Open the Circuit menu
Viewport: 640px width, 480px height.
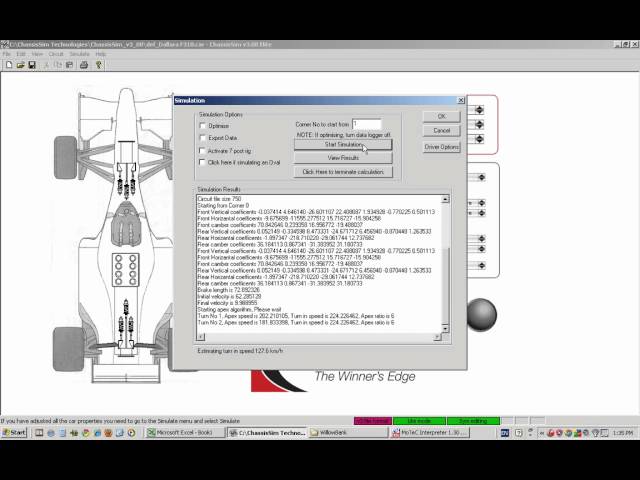pyautogui.click(x=56, y=54)
